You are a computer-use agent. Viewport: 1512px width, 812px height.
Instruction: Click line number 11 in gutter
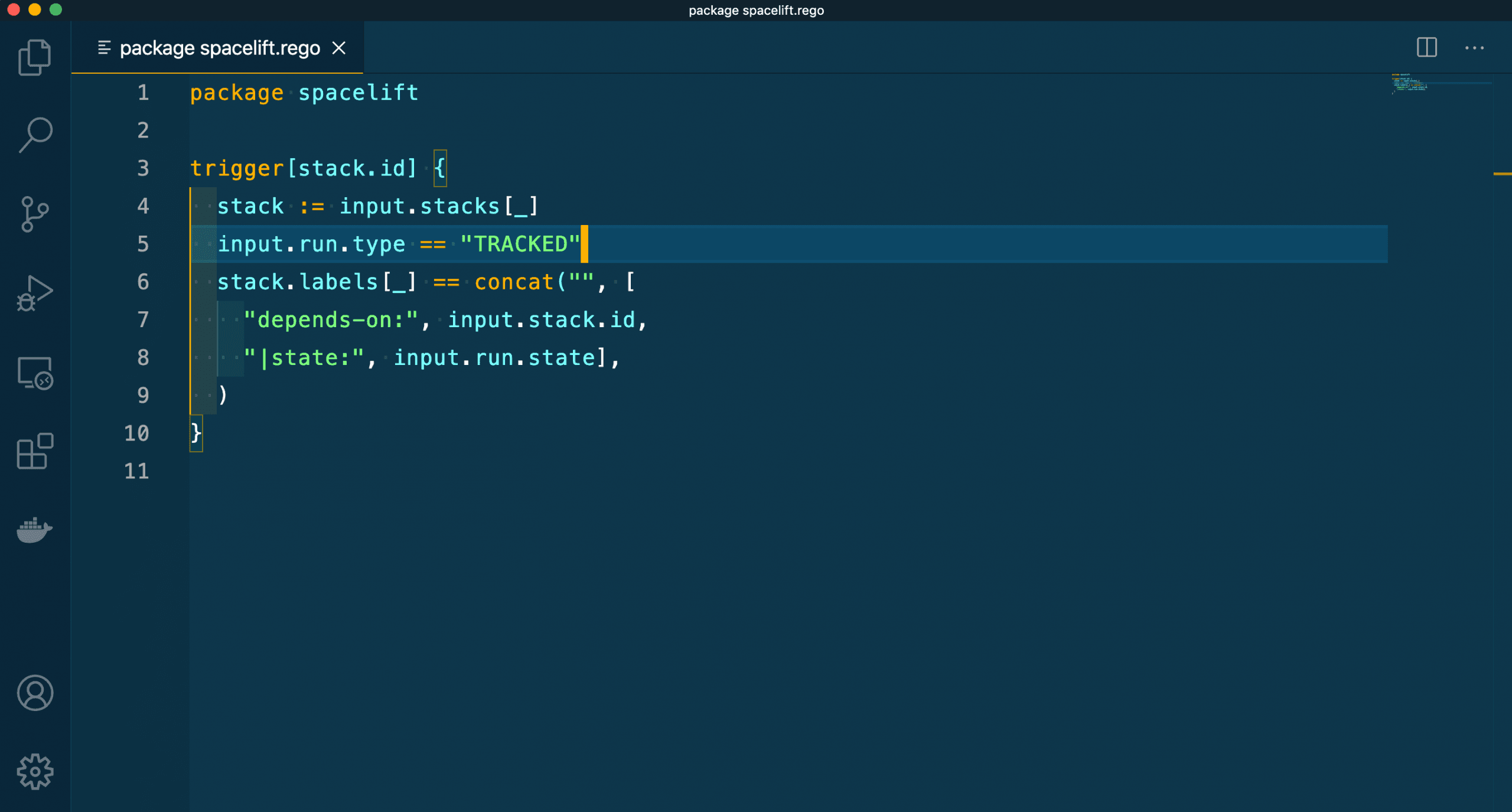[136, 471]
